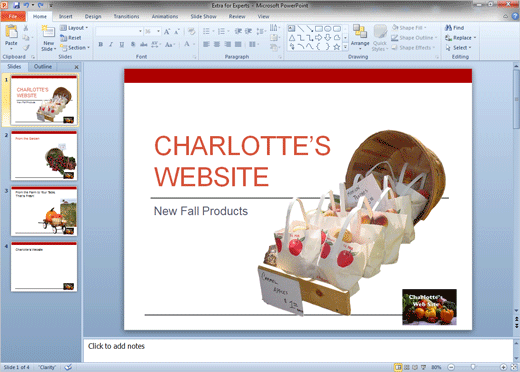
Task: Toggle Bold formatting
Action: tap(101, 44)
